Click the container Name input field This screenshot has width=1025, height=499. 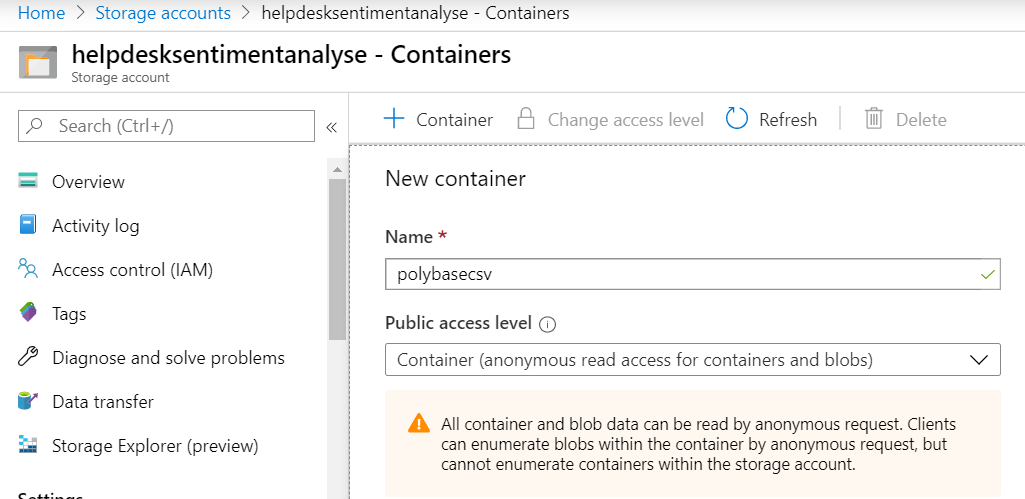pyautogui.click(x=693, y=274)
